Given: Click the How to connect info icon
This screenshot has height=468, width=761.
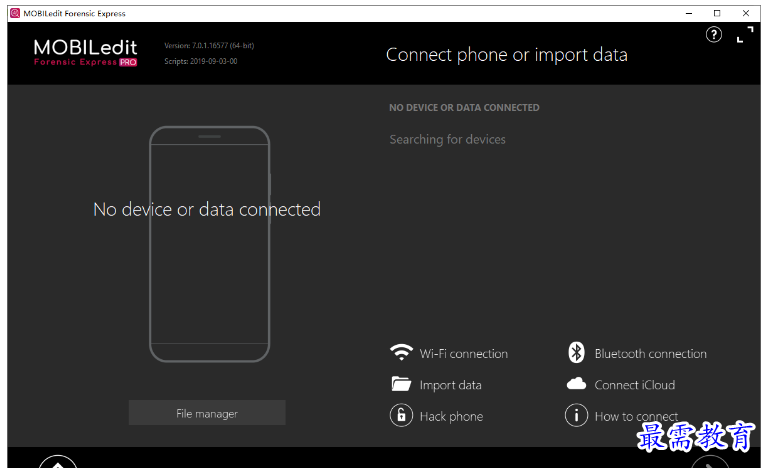Looking at the screenshot, I should pos(576,416).
